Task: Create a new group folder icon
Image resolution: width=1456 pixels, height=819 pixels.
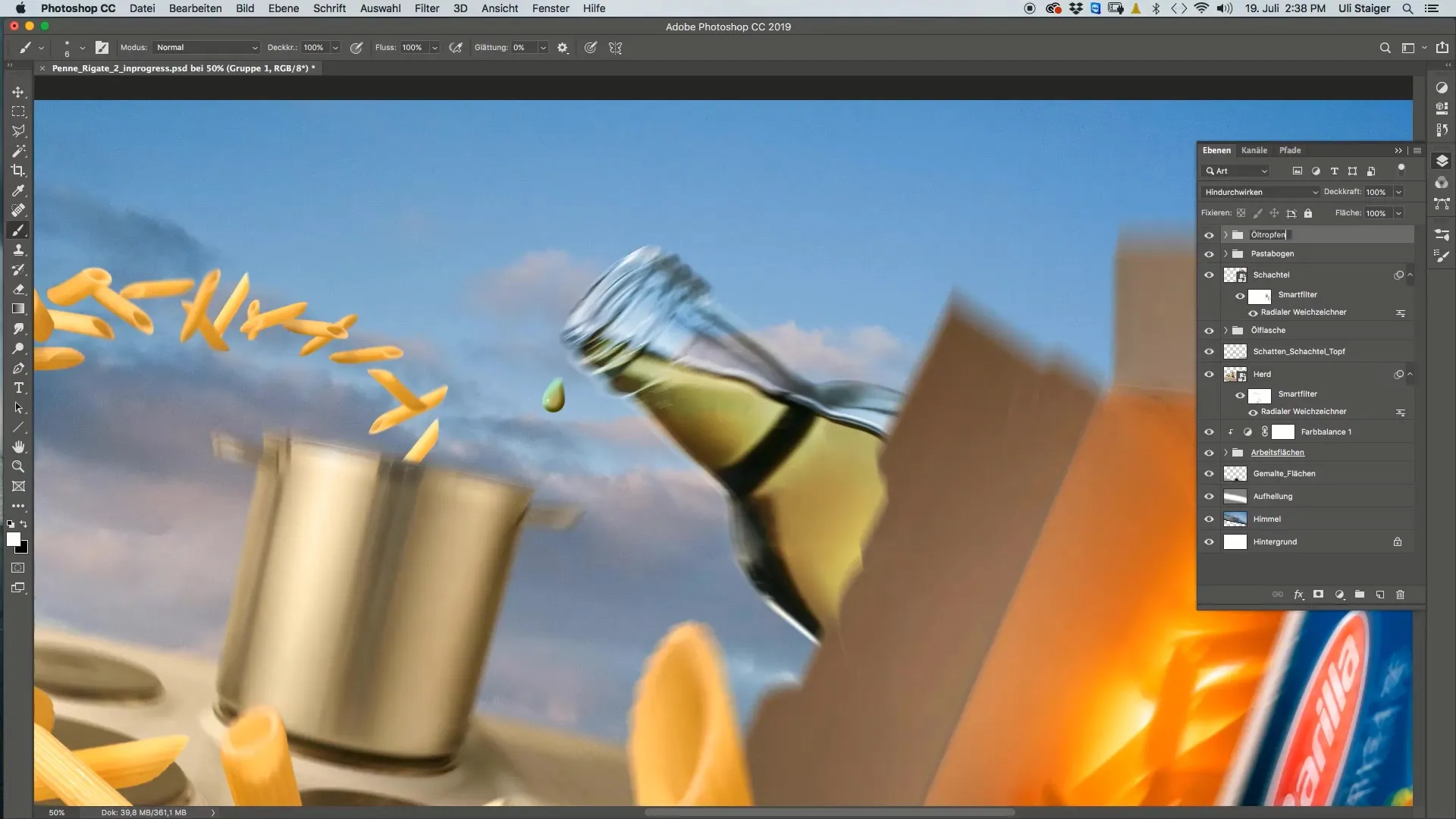Action: tap(1360, 595)
